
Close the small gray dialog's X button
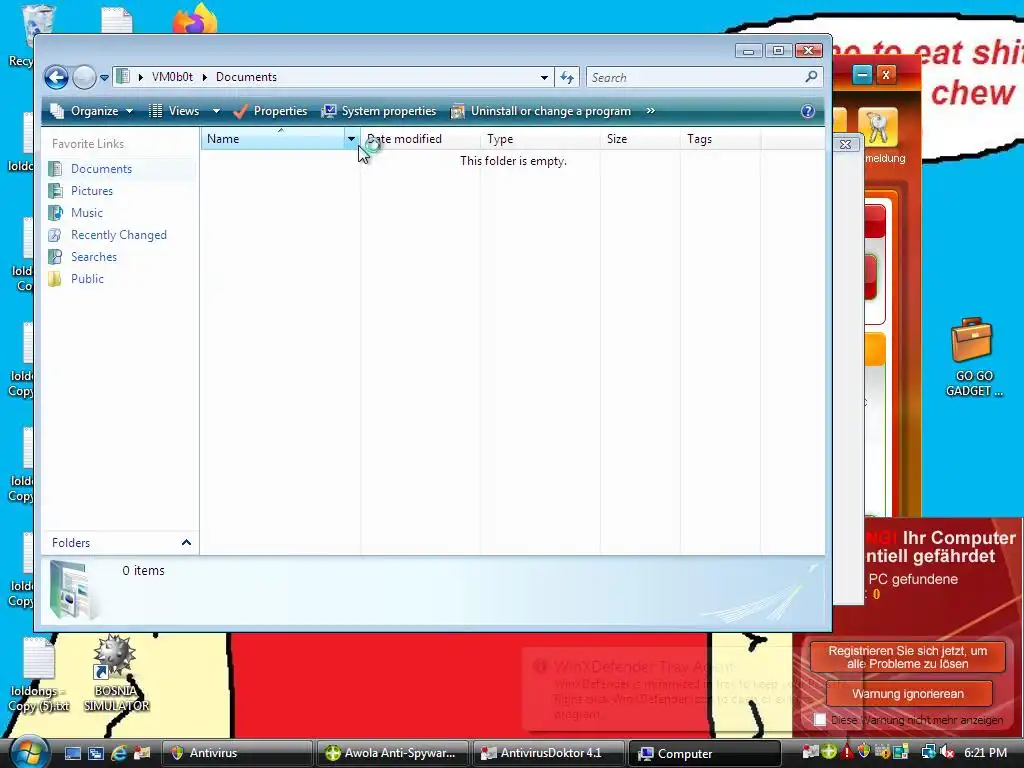coord(845,144)
